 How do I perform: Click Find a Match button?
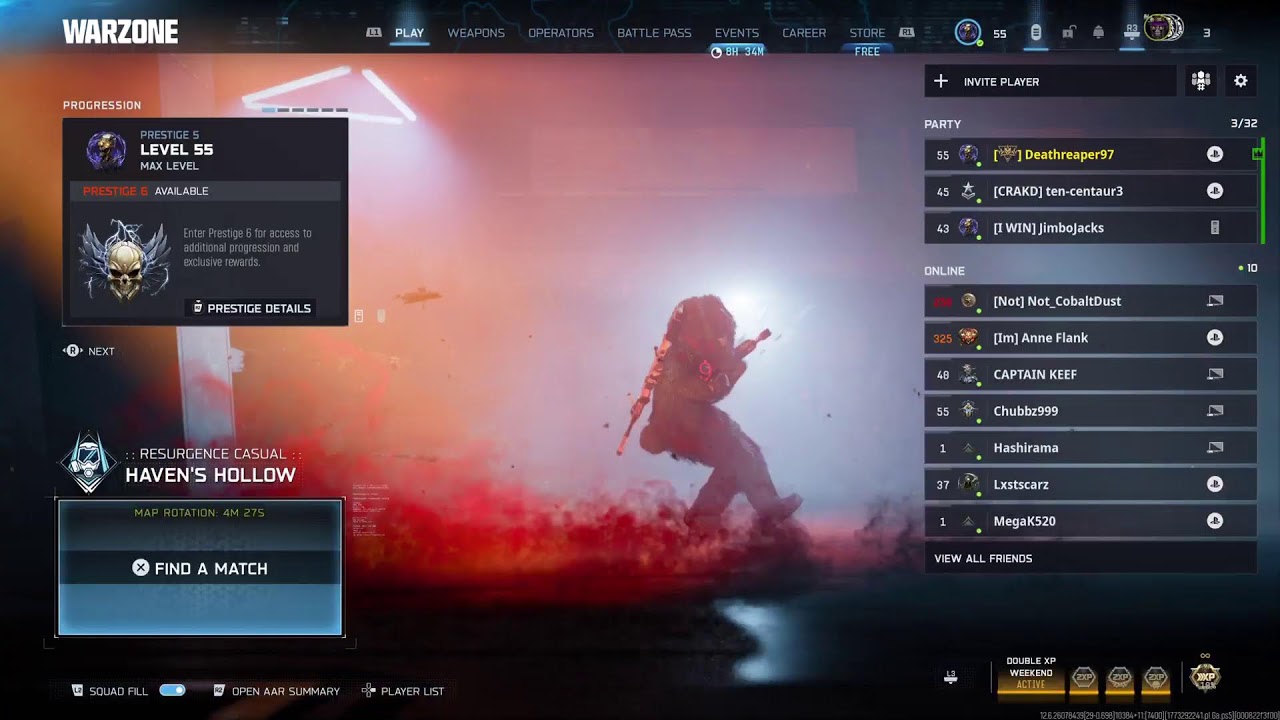(x=200, y=568)
